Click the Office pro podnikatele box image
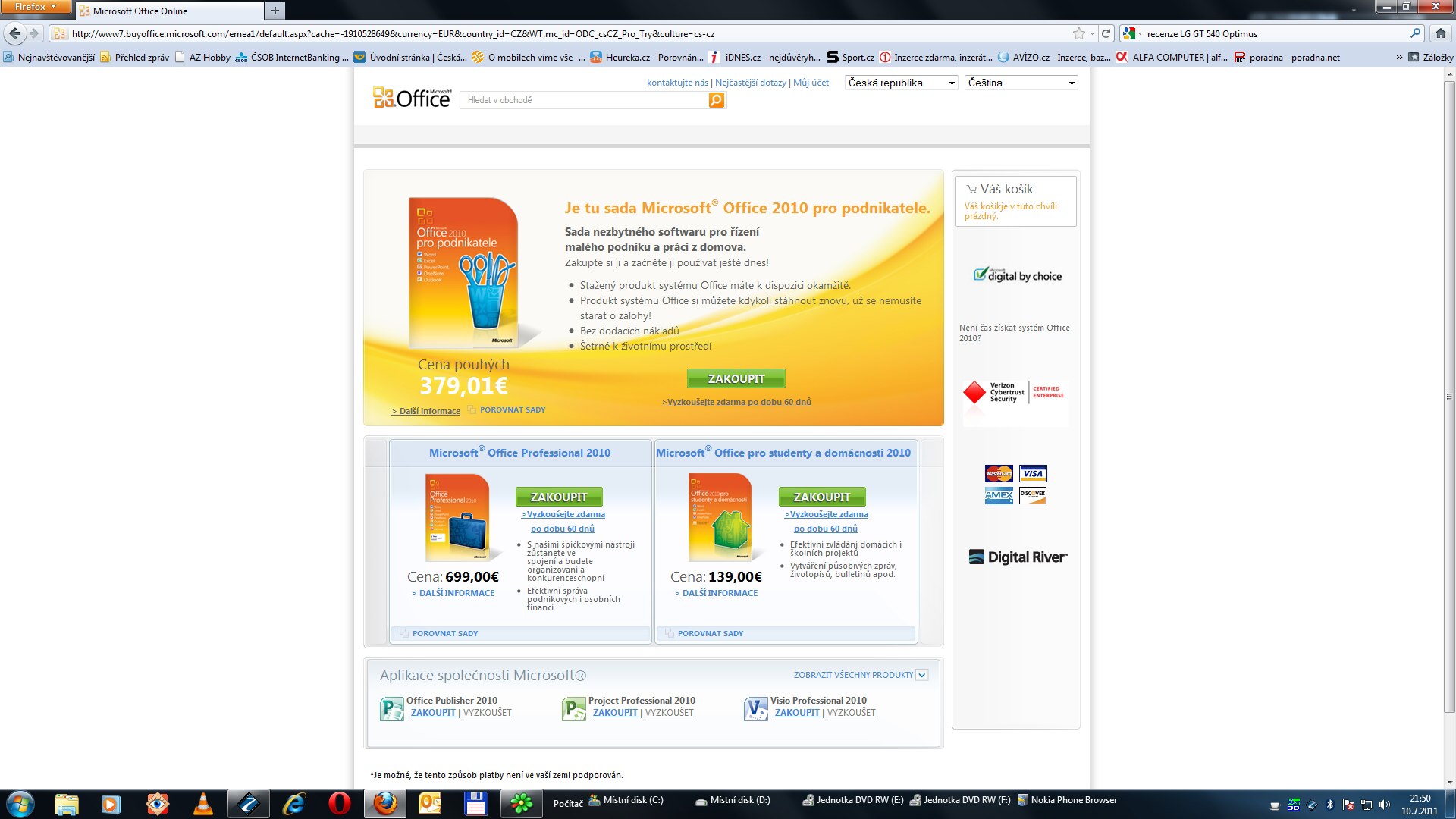The height and width of the screenshot is (819, 1456). 464,273
